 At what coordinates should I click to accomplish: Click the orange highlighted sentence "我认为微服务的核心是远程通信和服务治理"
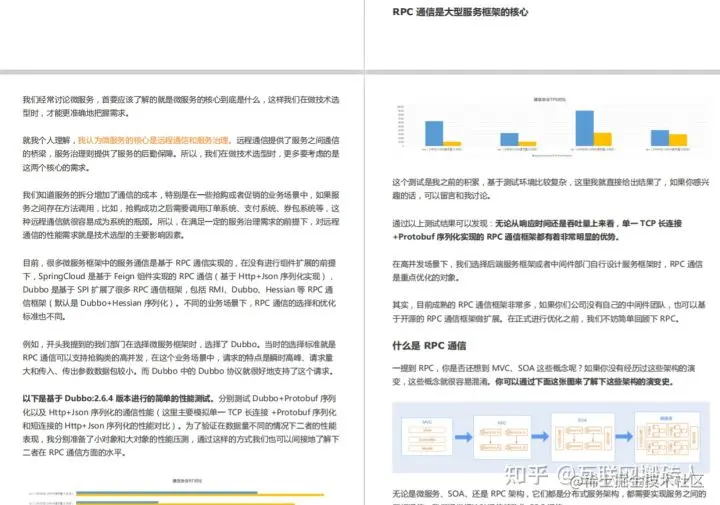pos(153,140)
